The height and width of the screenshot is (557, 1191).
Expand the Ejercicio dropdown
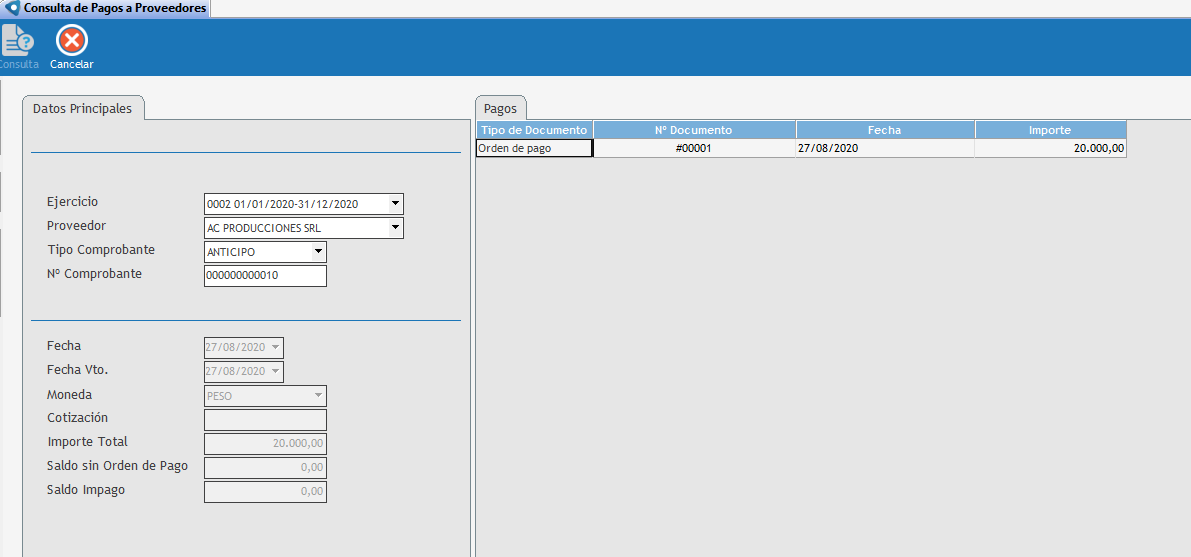point(395,204)
